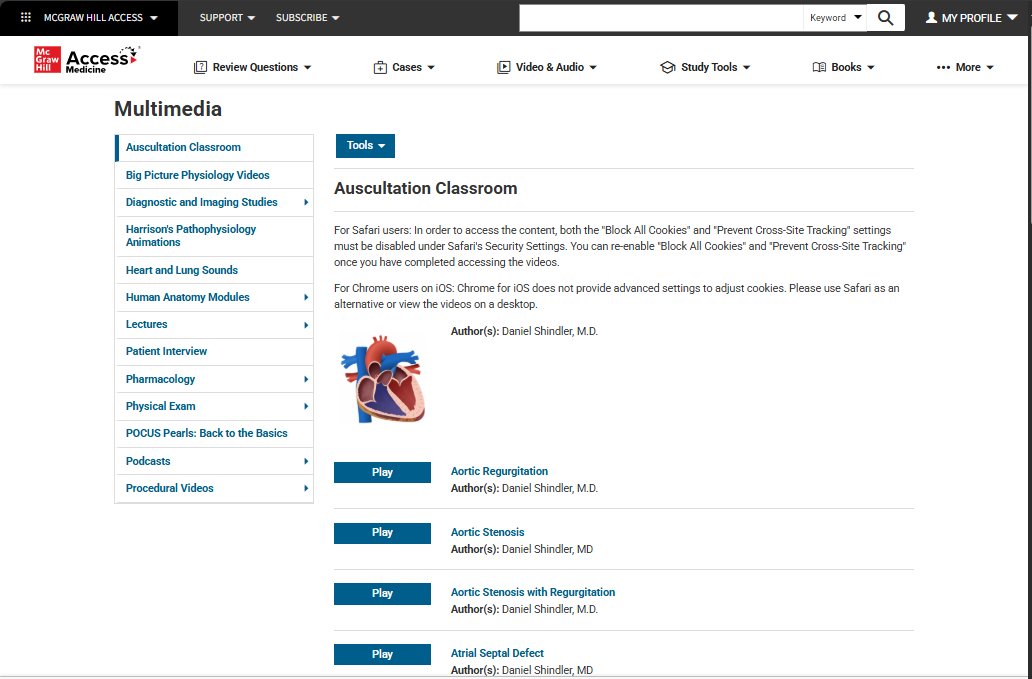Expand the Podcasts submenu arrow
Screen dimensions: 1032x679
[x=305, y=461]
